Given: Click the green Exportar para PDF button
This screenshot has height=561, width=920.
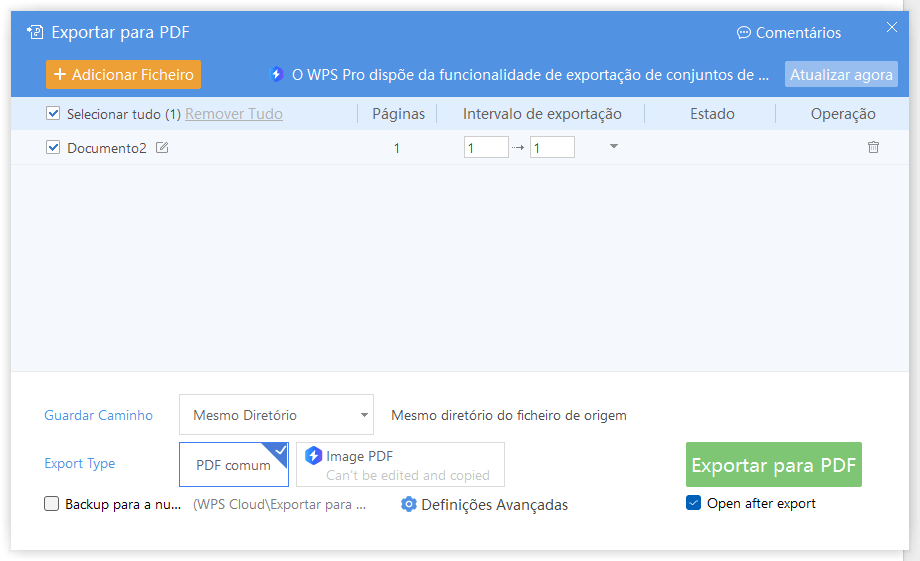Looking at the screenshot, I should pyautogui.click(x=774, y=464).
